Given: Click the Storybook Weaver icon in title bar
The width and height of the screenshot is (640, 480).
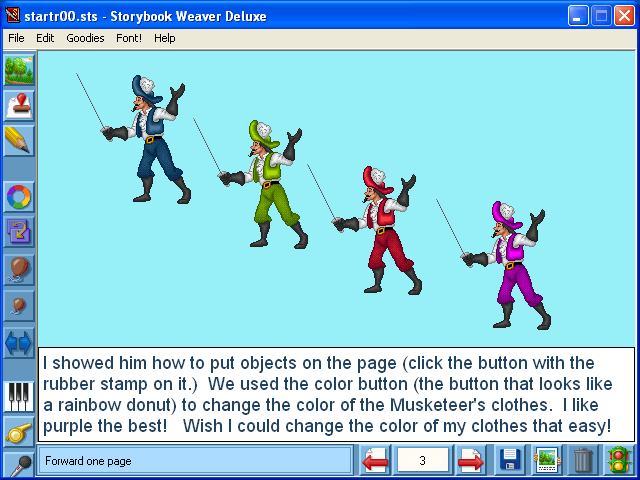Looking at the screenshot, I should coord(13,16).
